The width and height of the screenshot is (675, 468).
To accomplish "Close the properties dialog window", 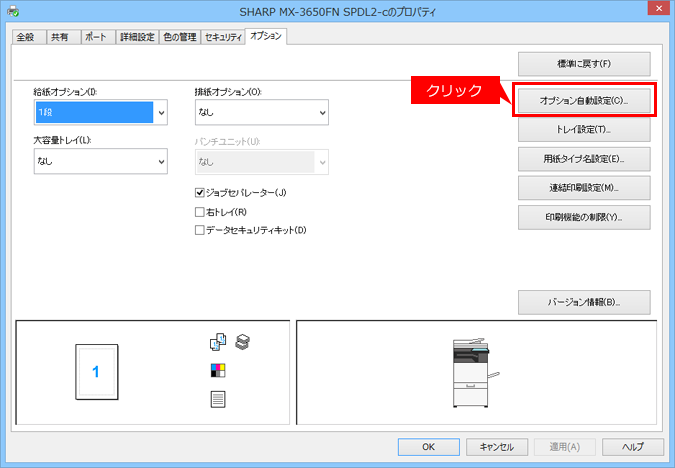I will [x=659, y=8].
